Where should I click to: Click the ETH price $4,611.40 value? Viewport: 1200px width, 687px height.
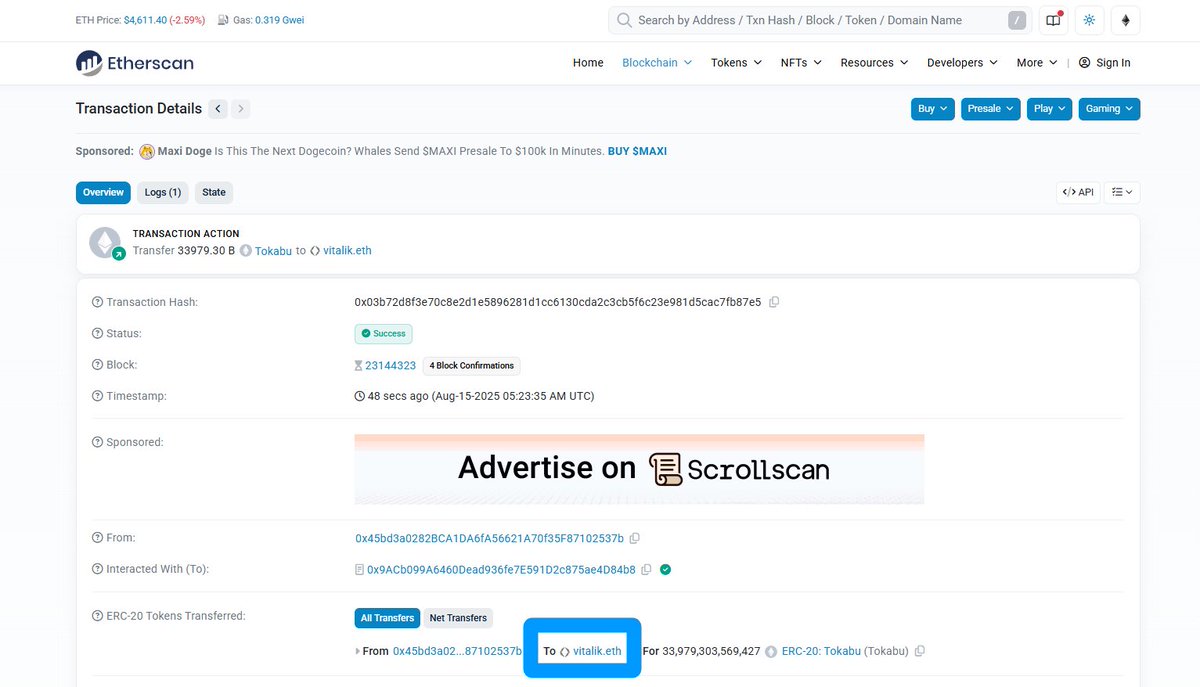tap(146, 20)
